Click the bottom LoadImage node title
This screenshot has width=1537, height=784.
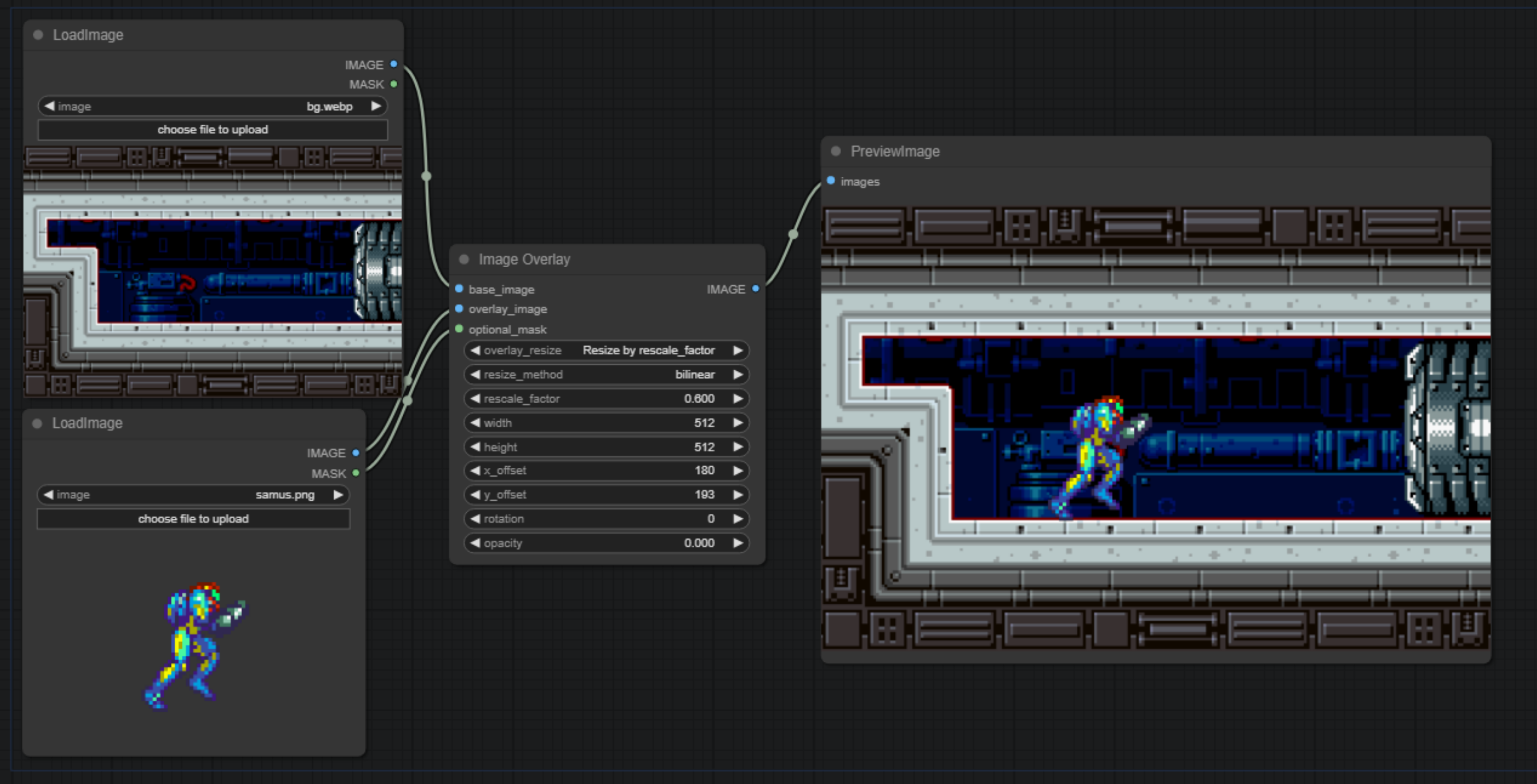(x=88, y=423)
